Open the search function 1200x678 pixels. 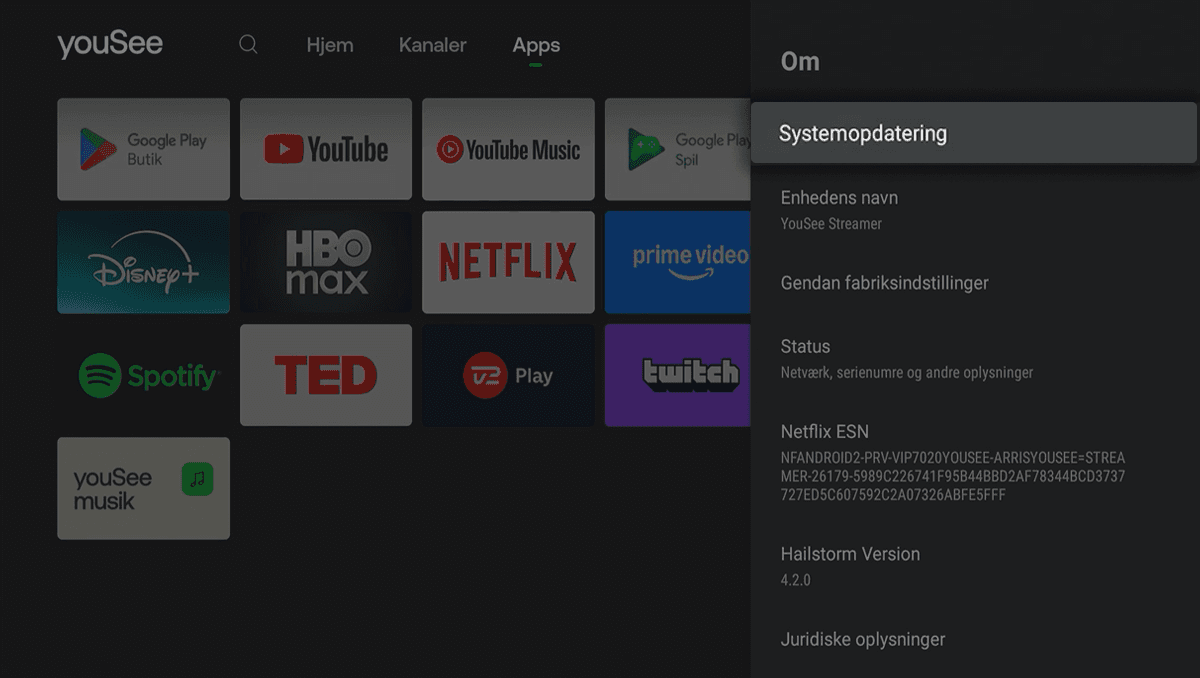coord(248,45)
